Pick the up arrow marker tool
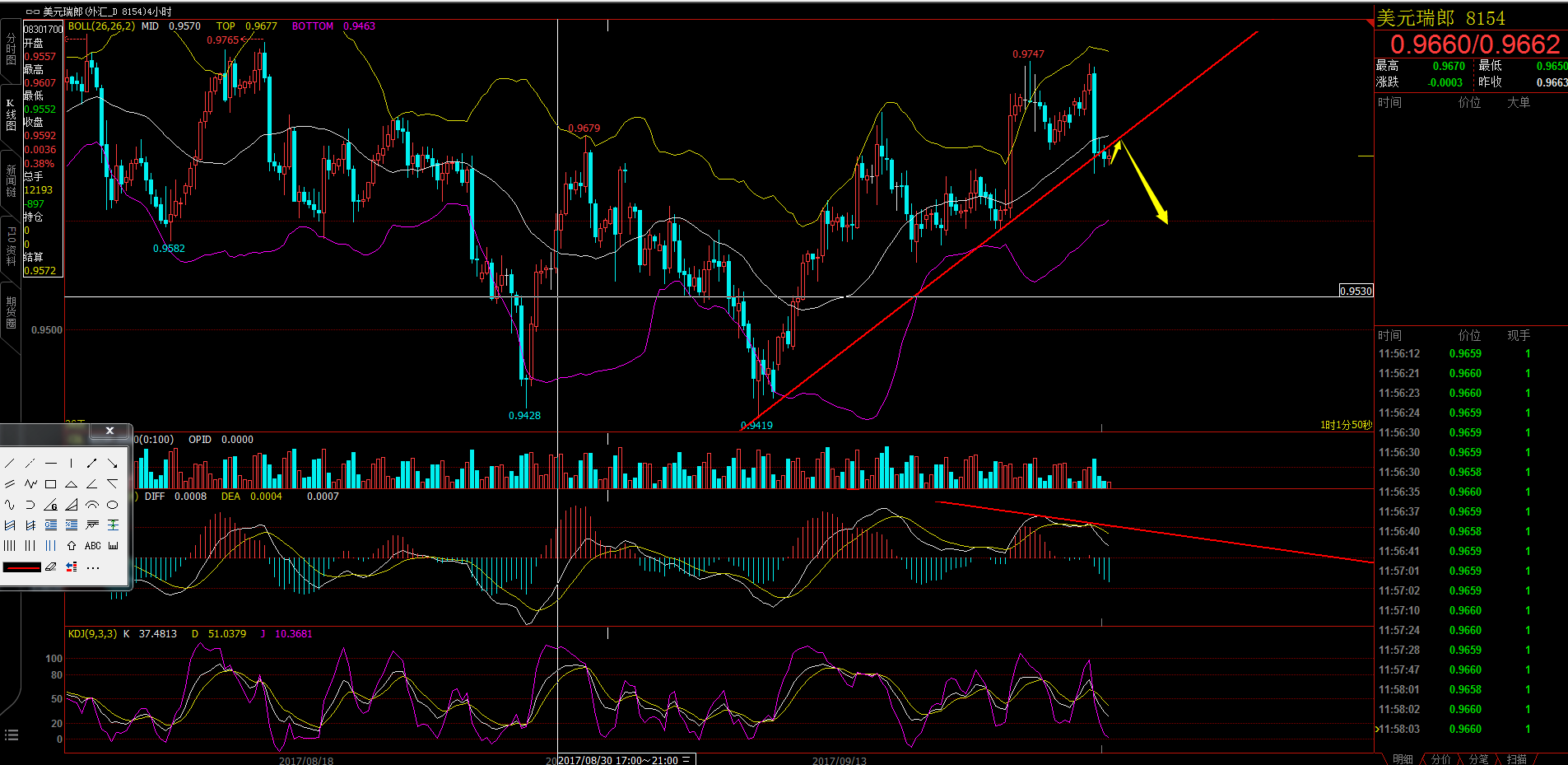This screenshot has height=765, width=1568. (72, 546)
